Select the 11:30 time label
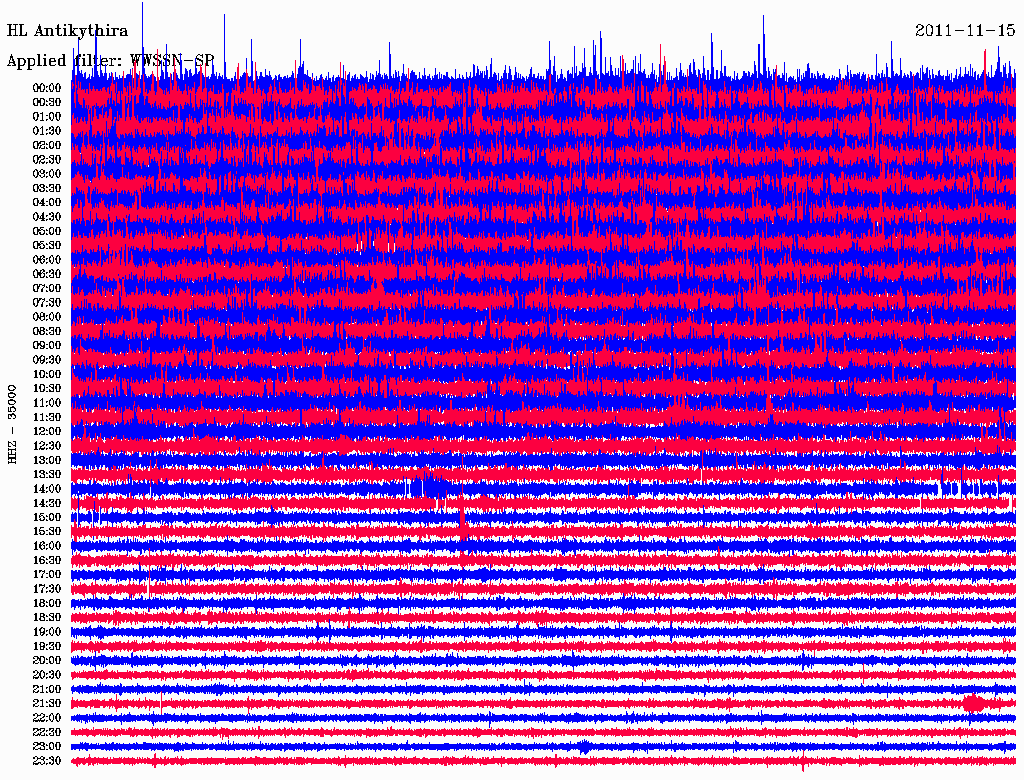Image resolution: width=1024 pixels, height=780 pixels. pyautogui.click(x=47, y=417)
